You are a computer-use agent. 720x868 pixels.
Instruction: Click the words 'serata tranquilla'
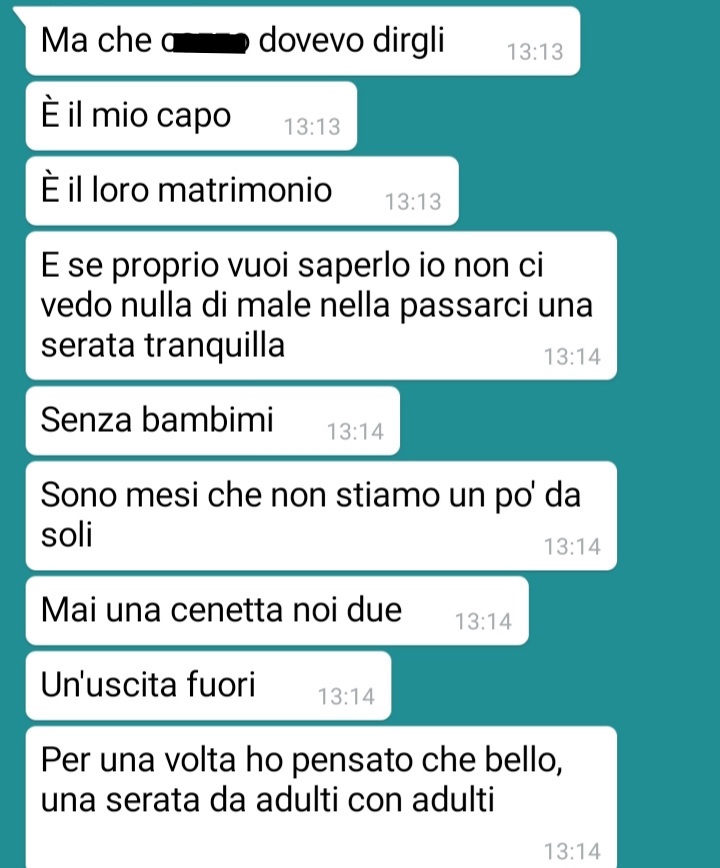163,345
